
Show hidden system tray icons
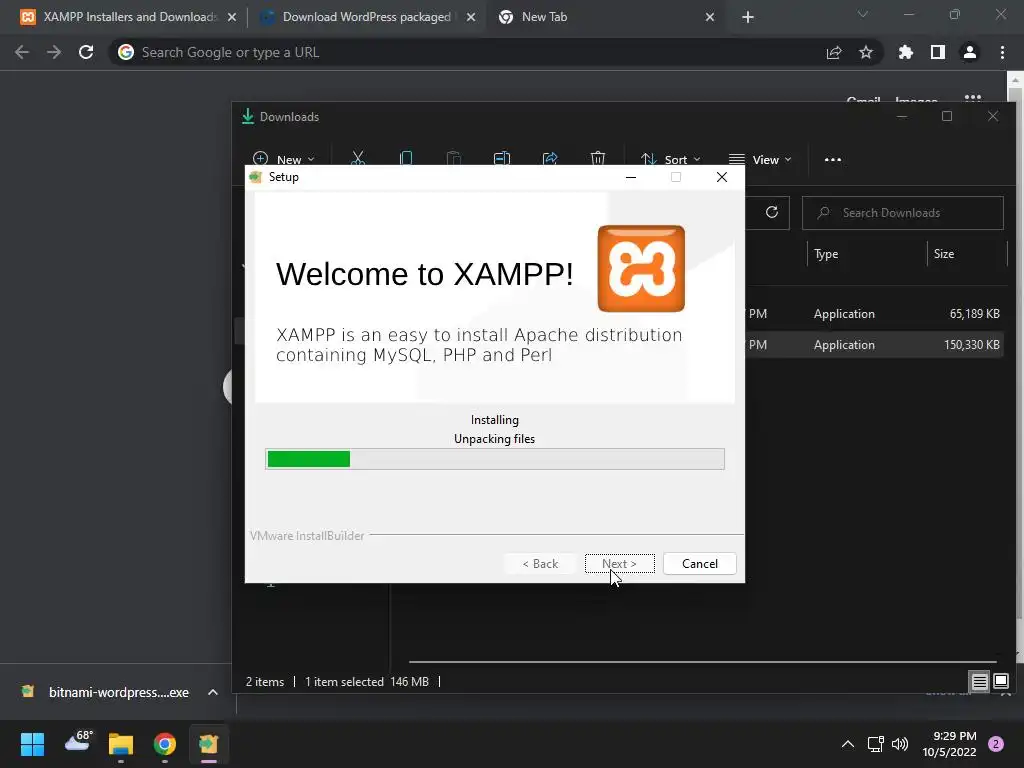coord(848,744)
